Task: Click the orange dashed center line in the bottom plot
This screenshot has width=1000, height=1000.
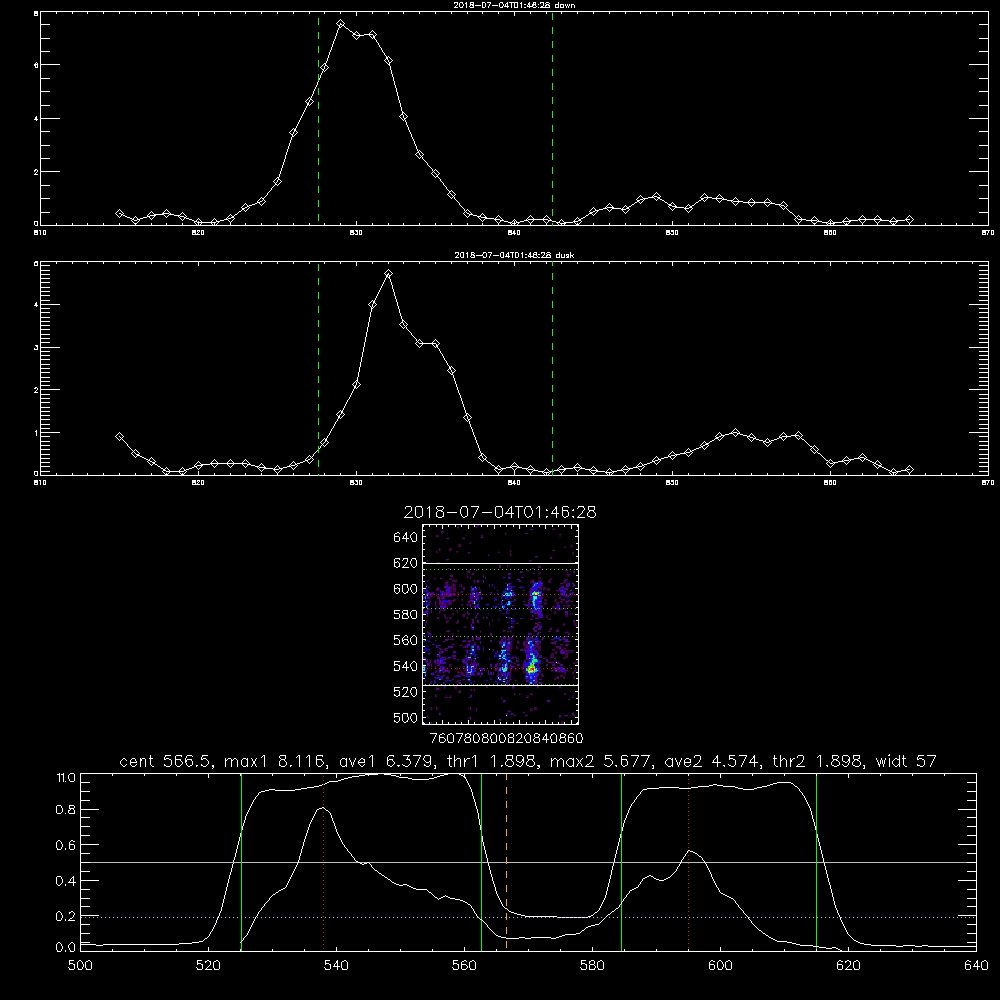Action: click(506, 862)
